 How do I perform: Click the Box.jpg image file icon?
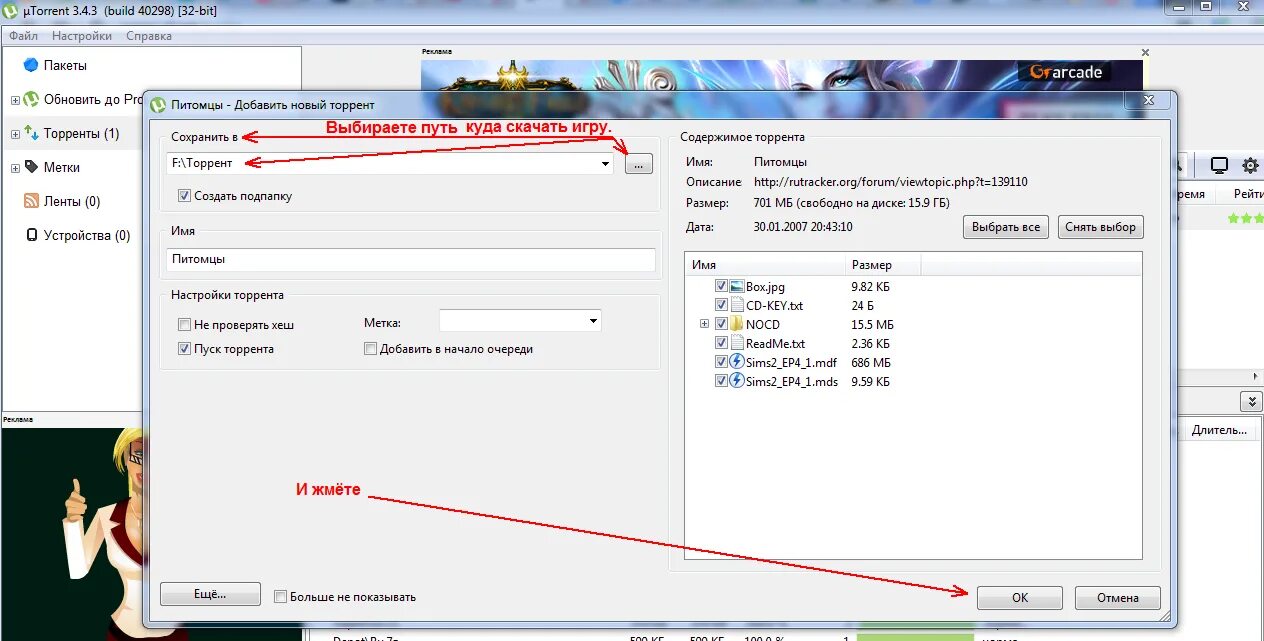[x=737, y=286]
